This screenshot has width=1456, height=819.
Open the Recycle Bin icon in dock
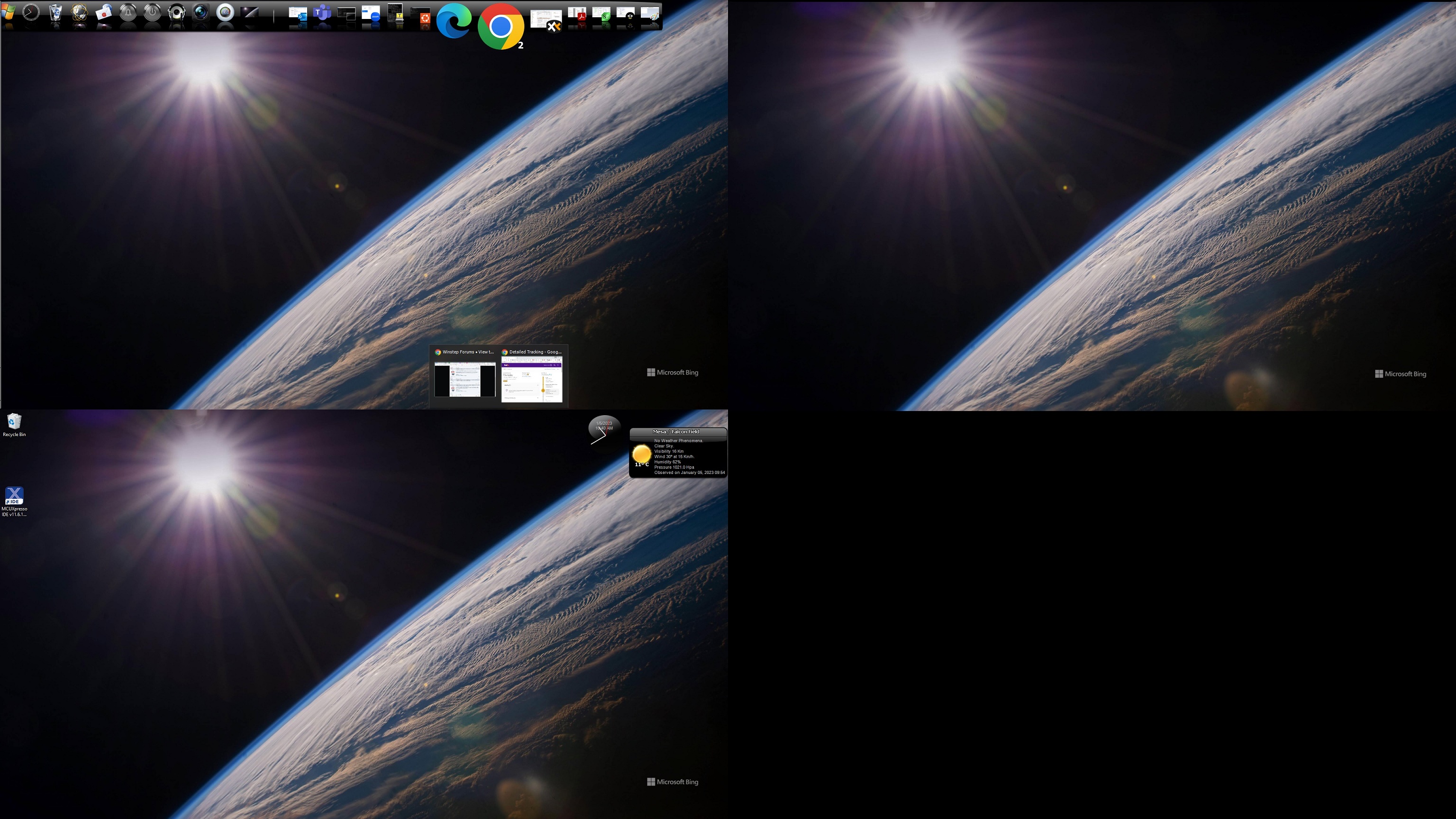[x=55, y=12]
